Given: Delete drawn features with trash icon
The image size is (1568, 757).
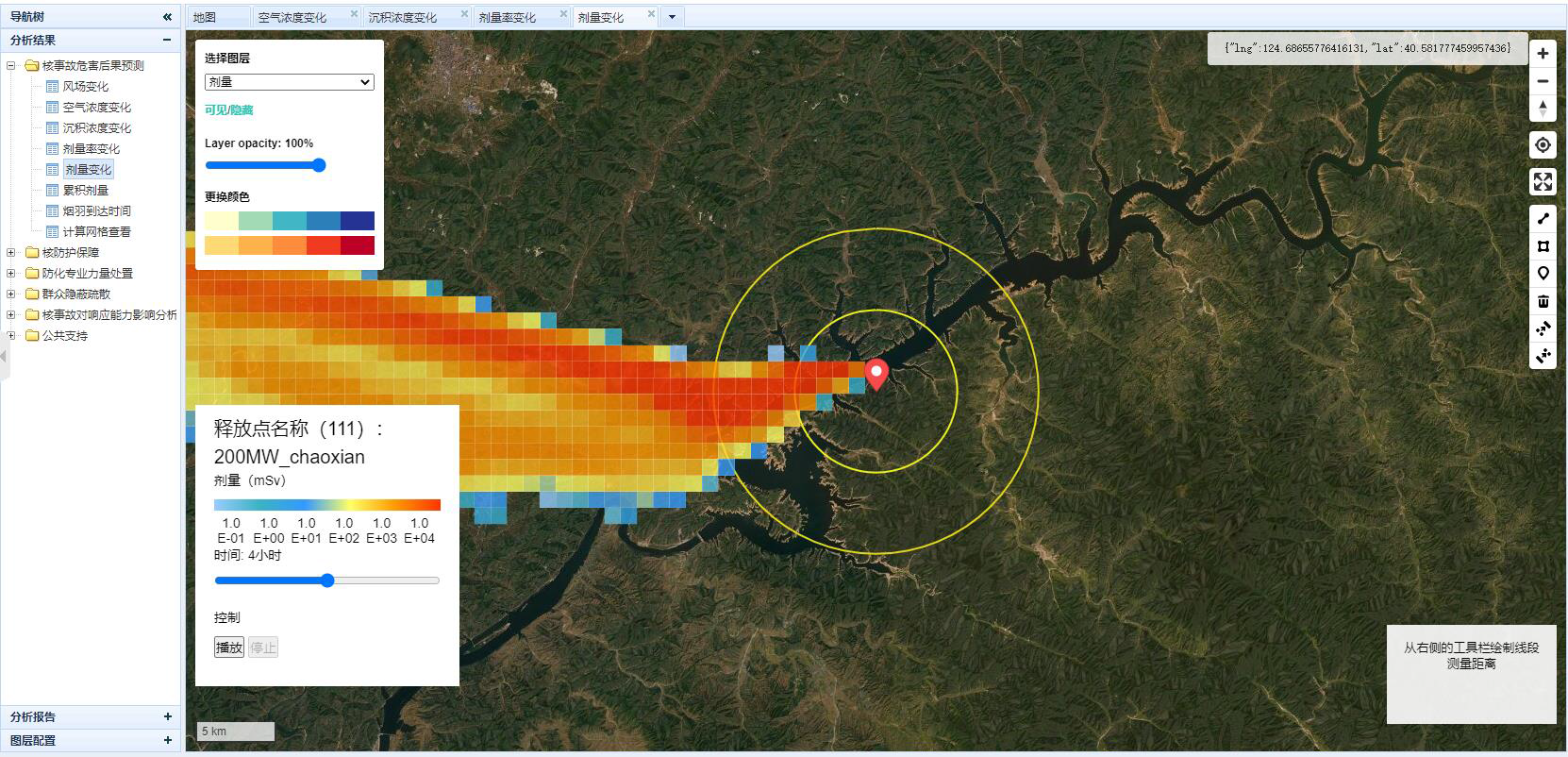Looking at the screenshot, I should 1543,301.
